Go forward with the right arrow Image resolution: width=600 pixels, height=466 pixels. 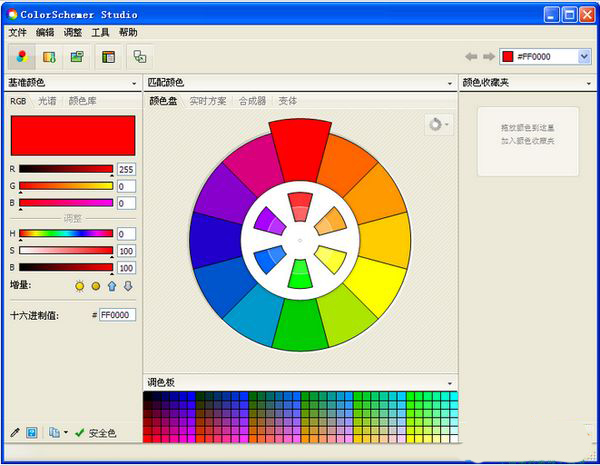(x=489, y=57)
